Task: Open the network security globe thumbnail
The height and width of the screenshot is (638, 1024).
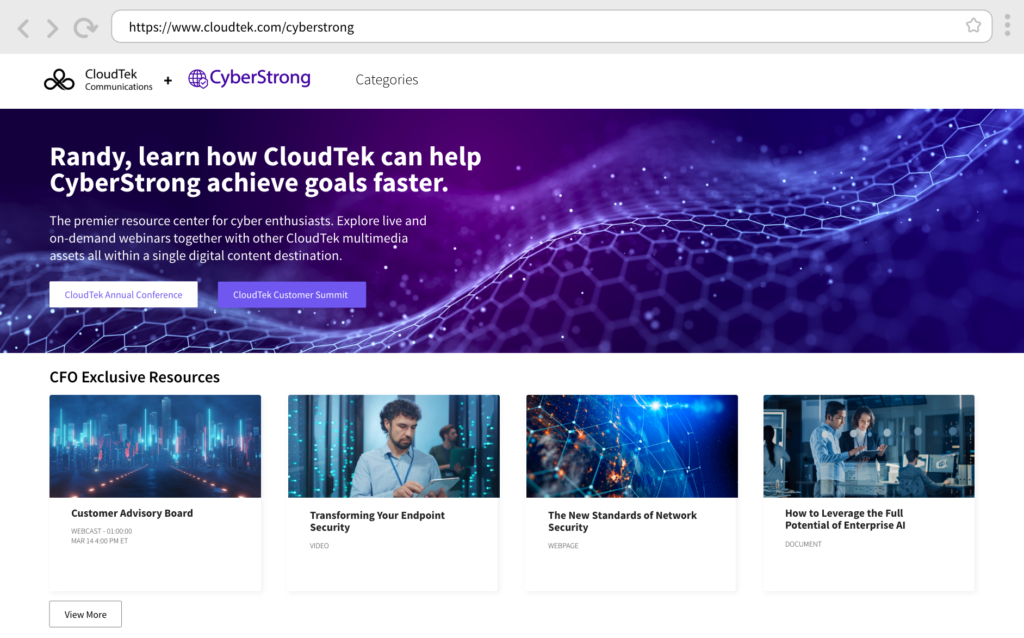Action: pos(632,446)
